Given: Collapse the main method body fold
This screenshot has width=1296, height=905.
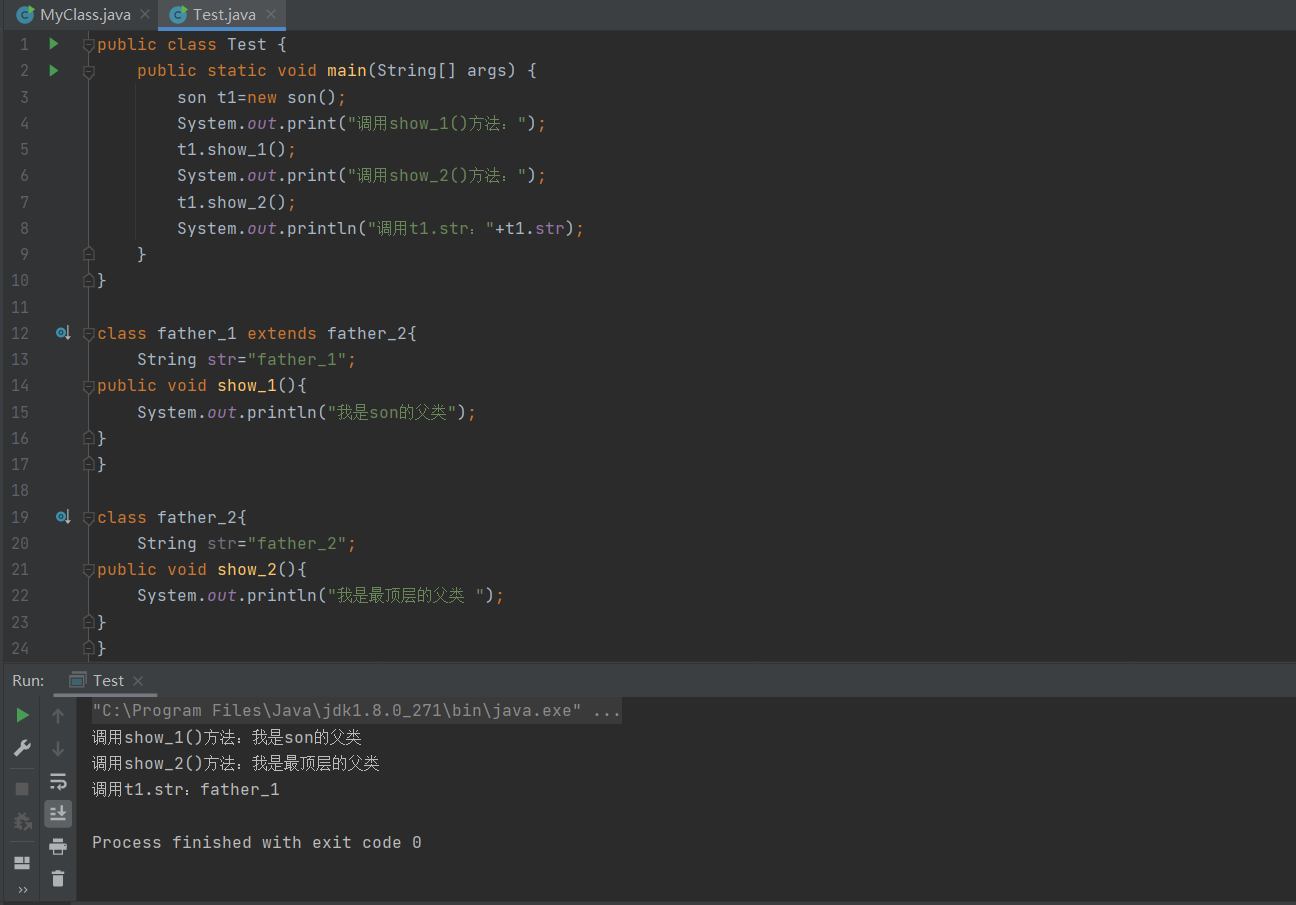Looking at the screenshot, I should pyautogui.click(x=88, y=71).
